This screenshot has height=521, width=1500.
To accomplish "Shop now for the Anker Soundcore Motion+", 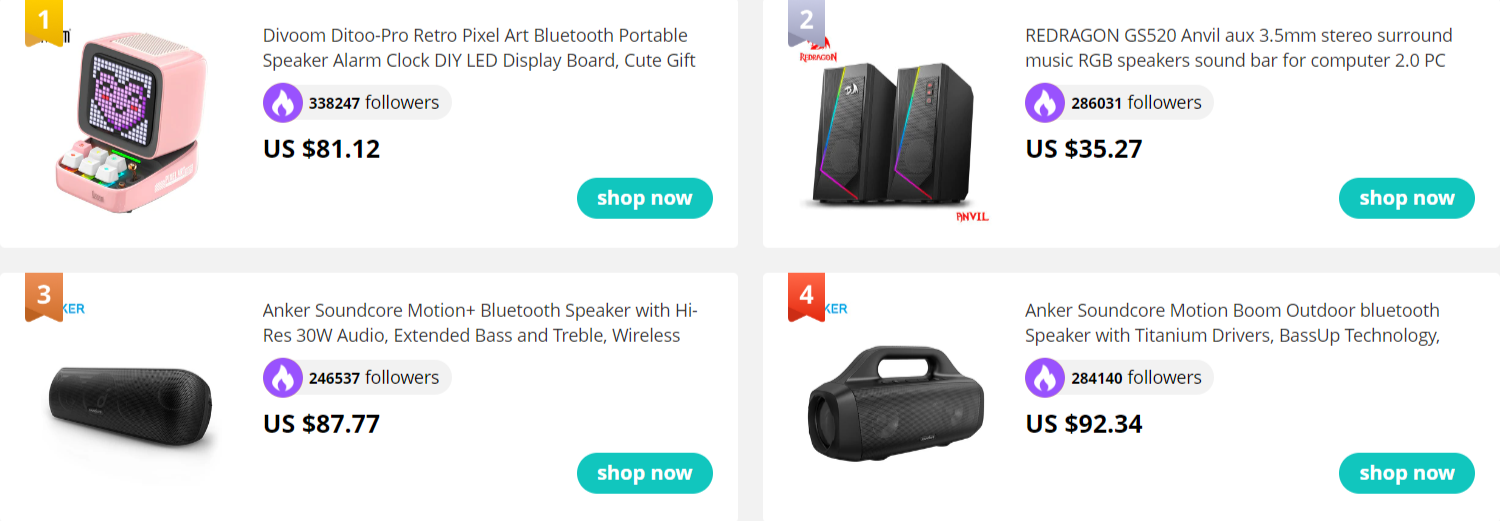I will 645,473.
